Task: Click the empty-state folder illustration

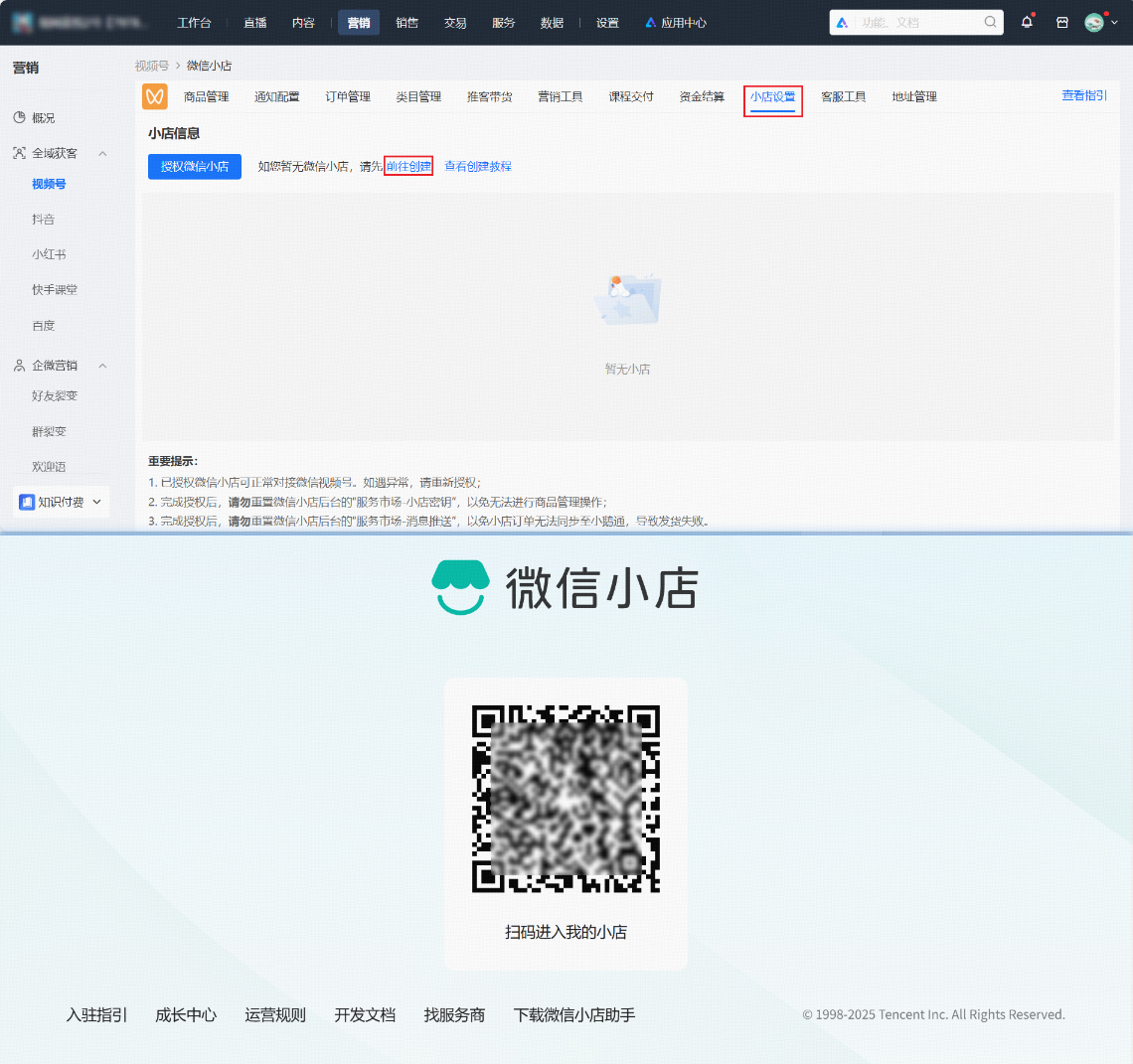Action: pyautogui.click(x=627, y=299)
